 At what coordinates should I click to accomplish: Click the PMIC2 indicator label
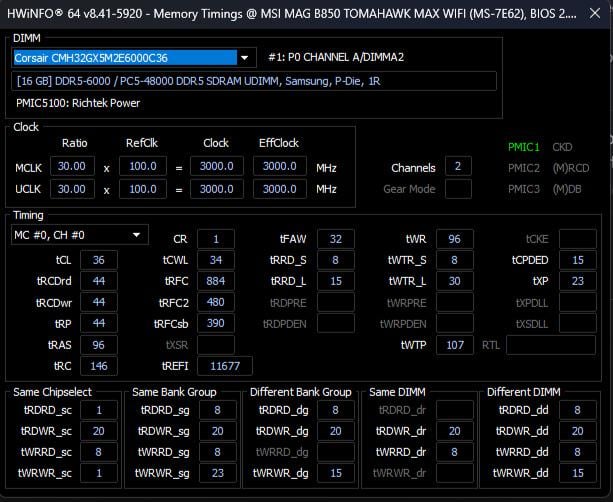[x=524, y=167]
